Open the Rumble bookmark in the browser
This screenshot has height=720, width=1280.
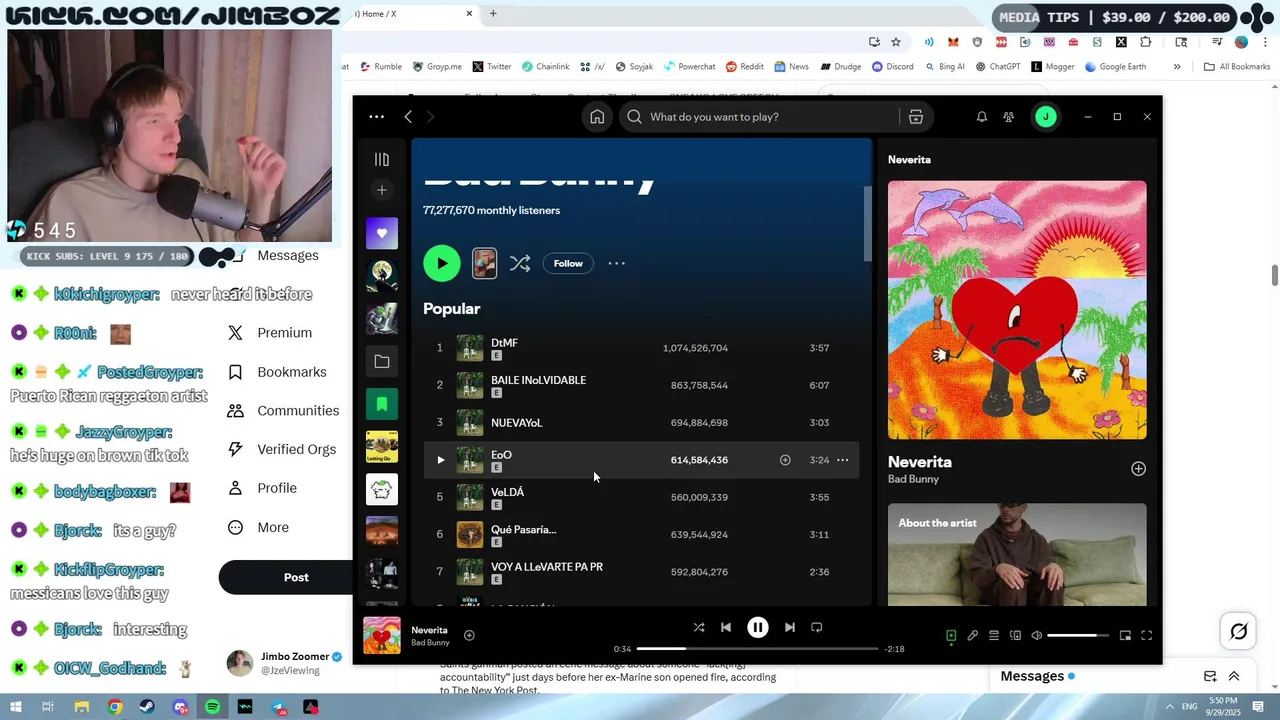(380, 67)
